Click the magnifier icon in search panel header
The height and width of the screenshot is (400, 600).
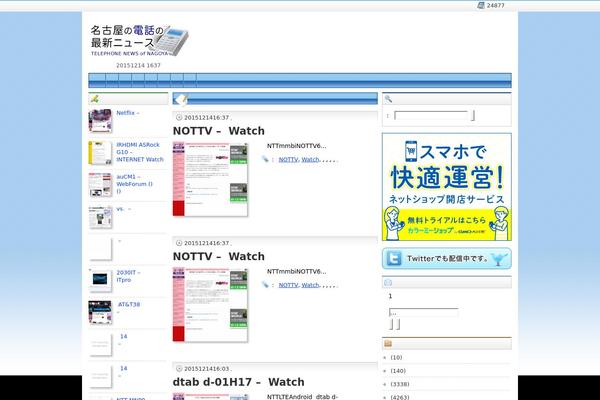point(388,99)
